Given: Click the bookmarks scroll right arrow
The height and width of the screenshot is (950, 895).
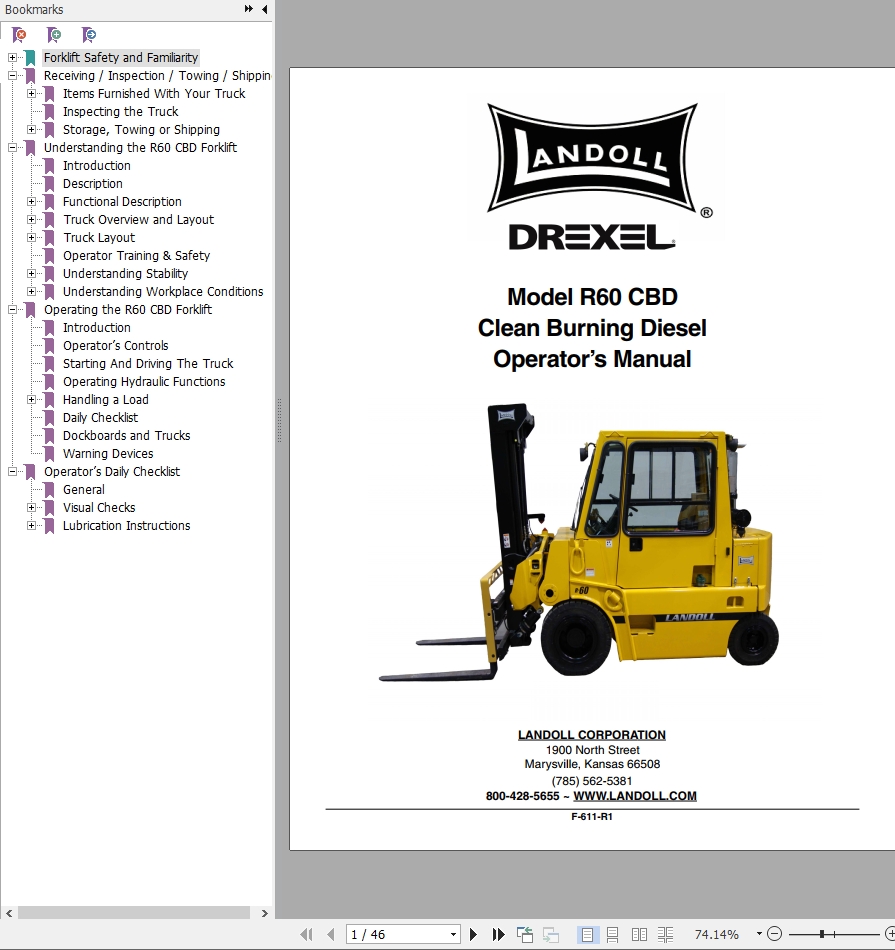Looking at the screenshot, I should 264,913.
